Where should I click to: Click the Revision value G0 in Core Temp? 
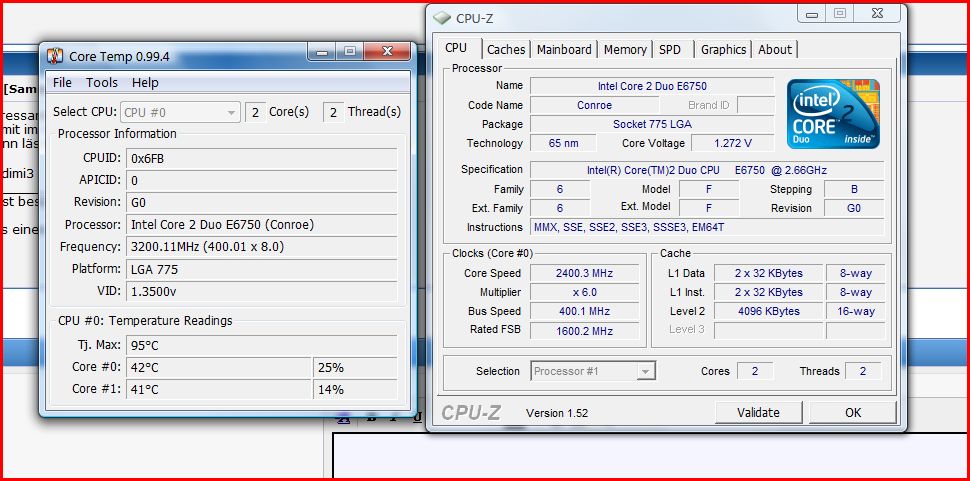(x=262, y=202)
